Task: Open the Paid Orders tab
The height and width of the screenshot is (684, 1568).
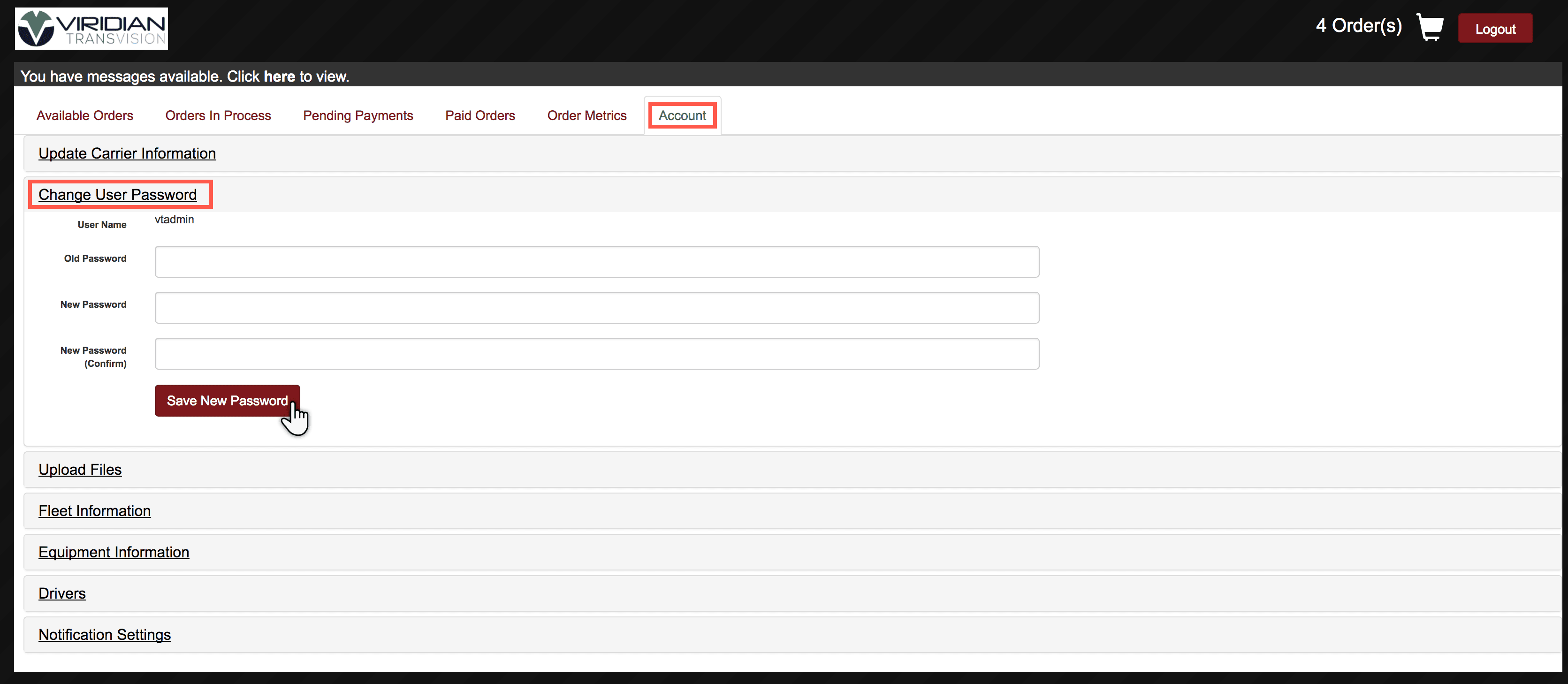Action: [x=480, y=115]
